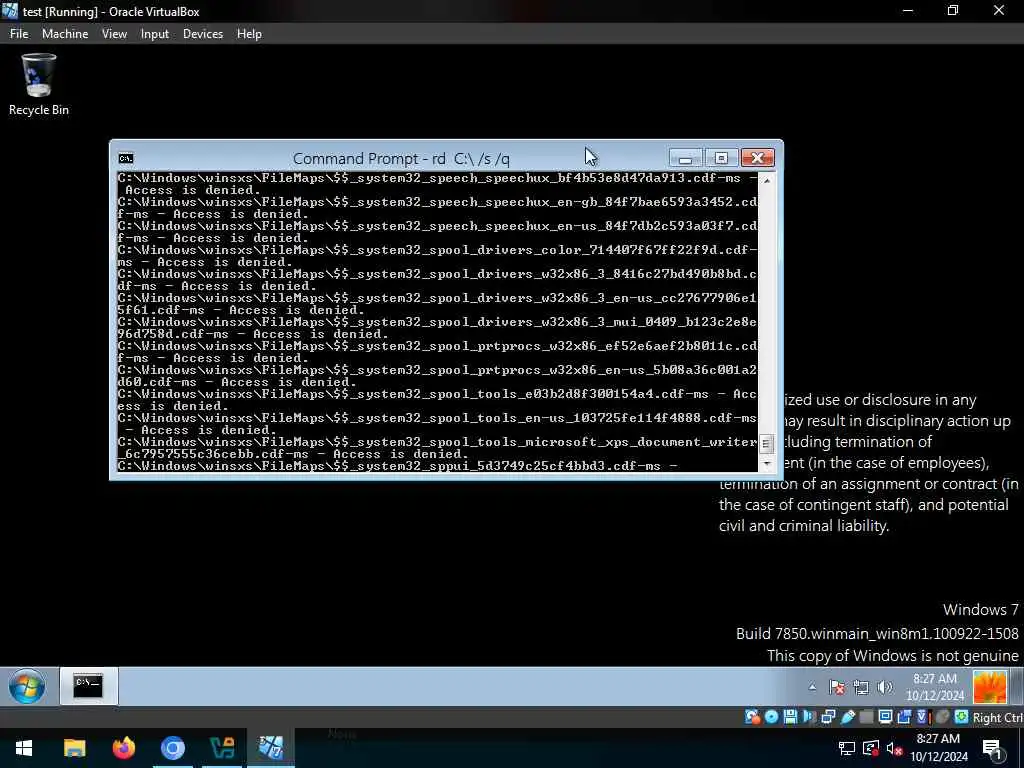Click the VirtualBox recording indicator

click(904, 717)
